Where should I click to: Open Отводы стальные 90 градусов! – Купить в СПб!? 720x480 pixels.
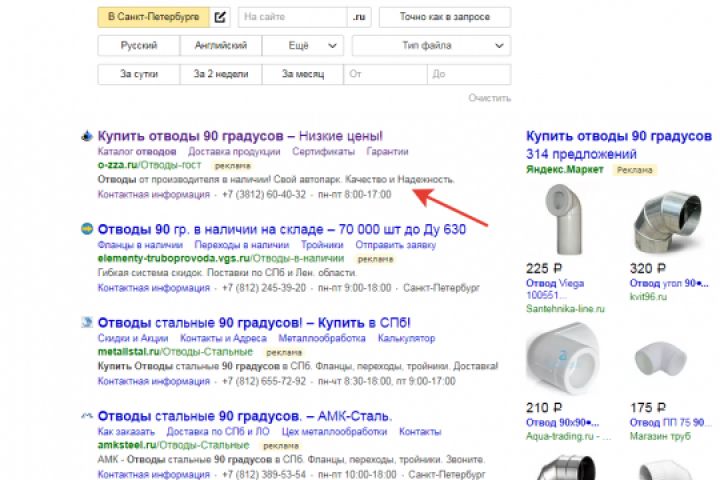coord(254,322)
